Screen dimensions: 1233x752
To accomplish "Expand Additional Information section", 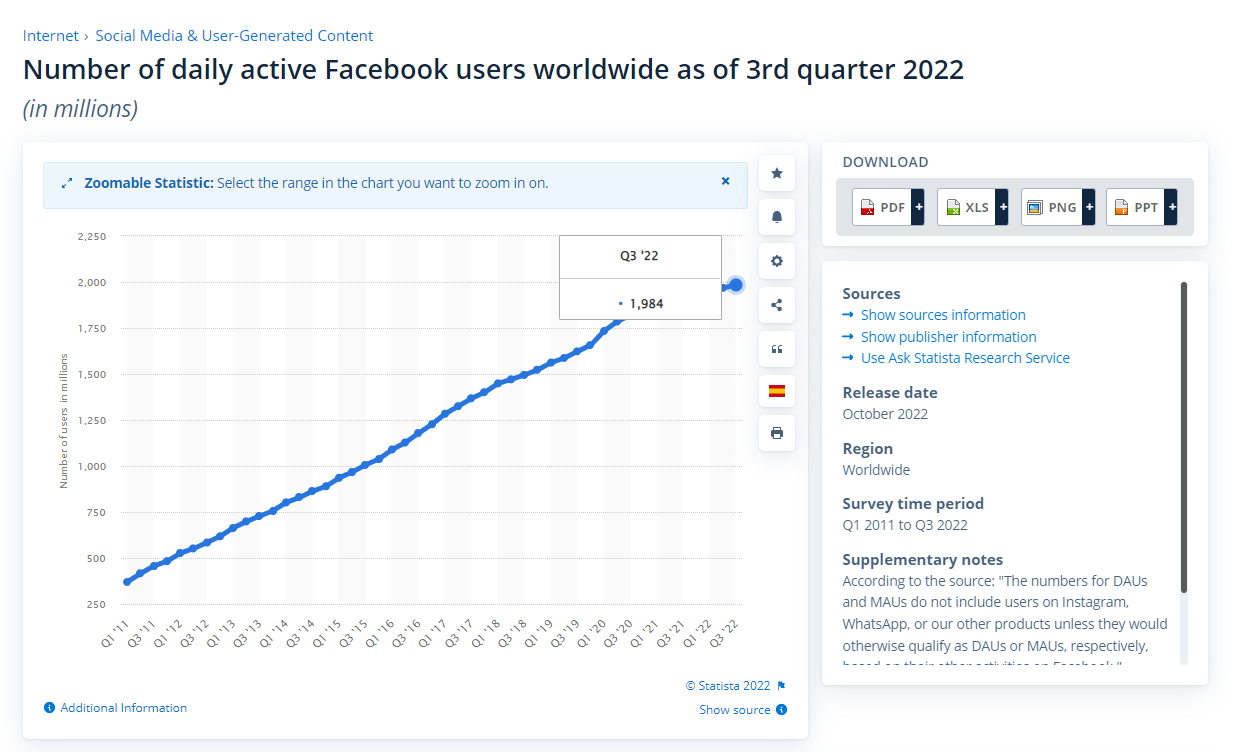I will tap(123, 708).
